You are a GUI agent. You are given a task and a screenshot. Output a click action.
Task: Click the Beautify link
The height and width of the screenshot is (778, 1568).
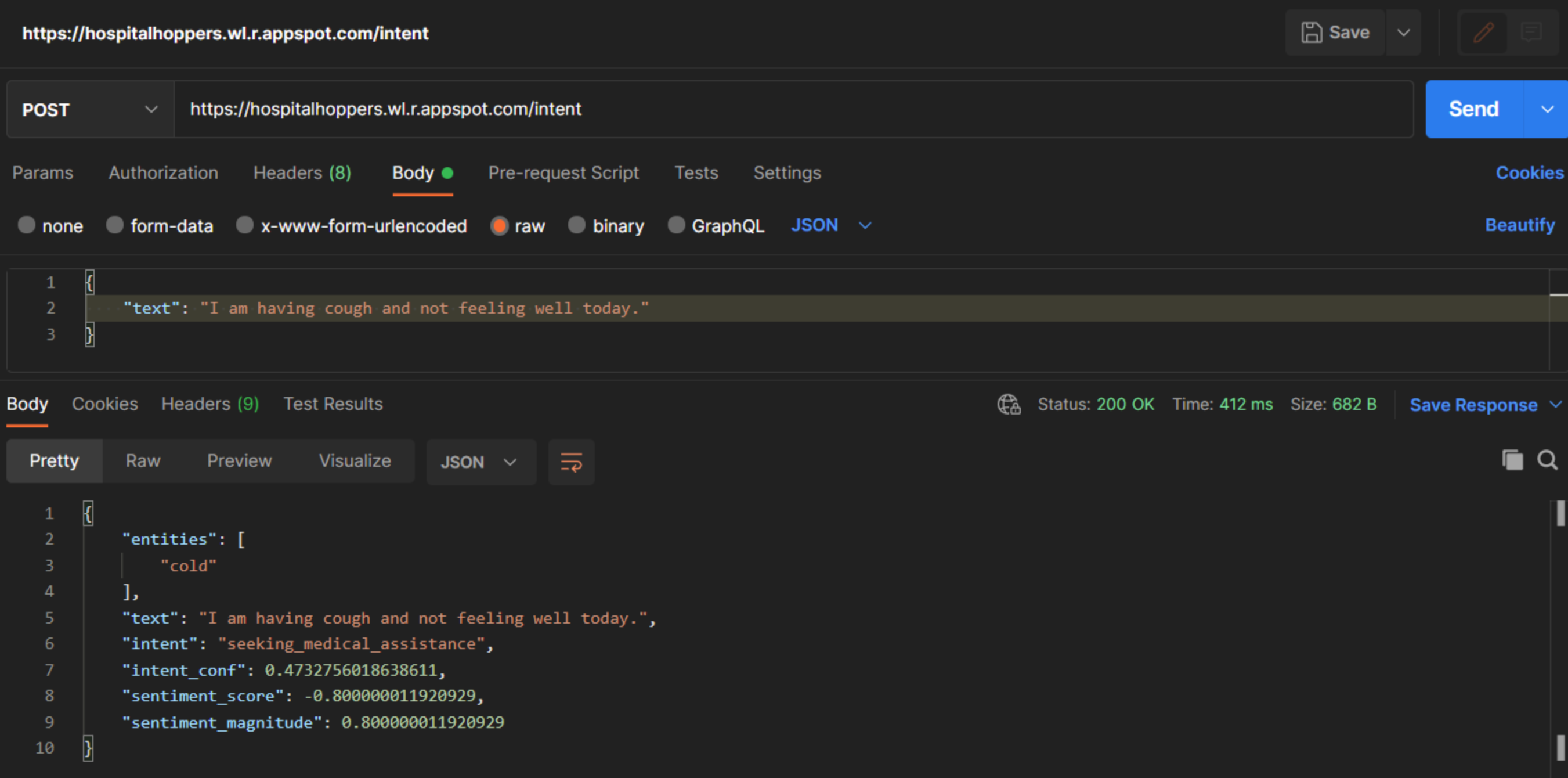pyautogui.click(x=1519, y=225)
